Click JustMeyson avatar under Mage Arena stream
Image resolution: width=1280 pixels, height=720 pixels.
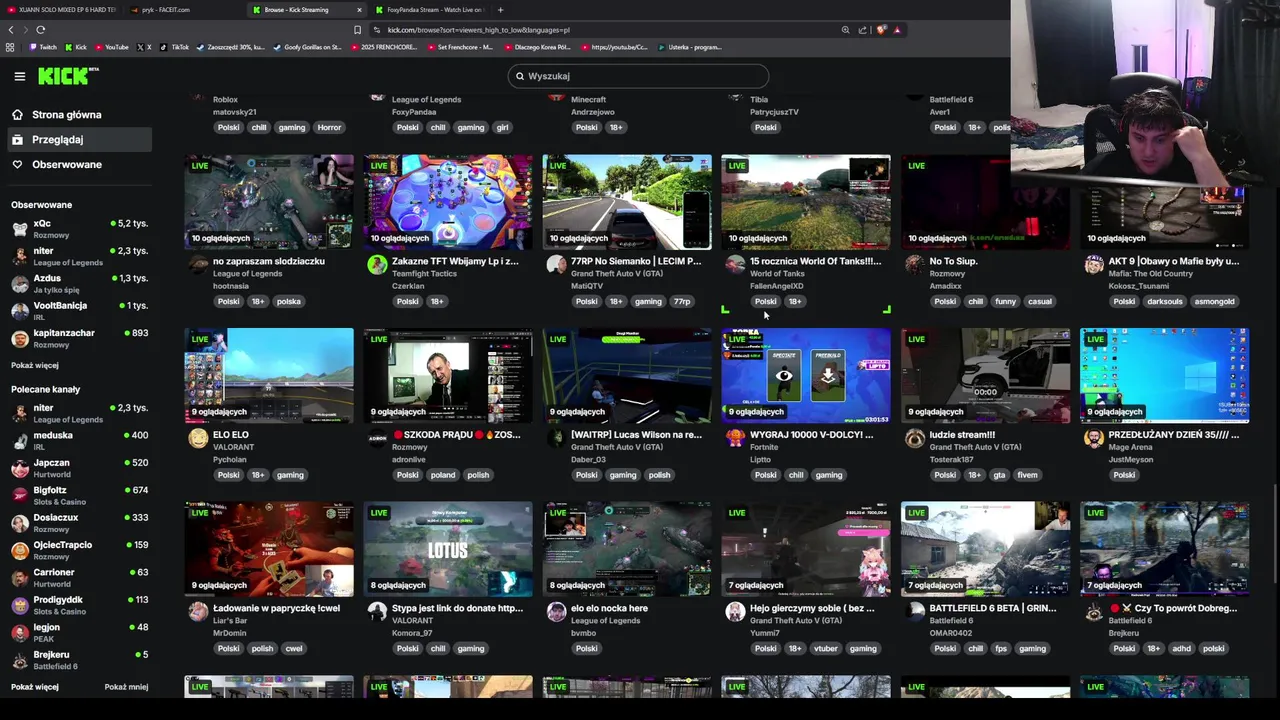tap(1093, 439)
